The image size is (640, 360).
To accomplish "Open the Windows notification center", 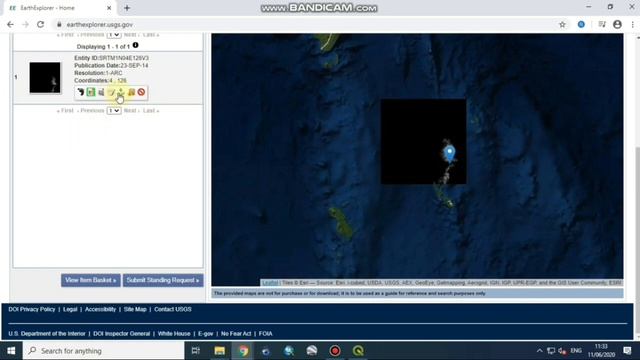I will 627,351.
